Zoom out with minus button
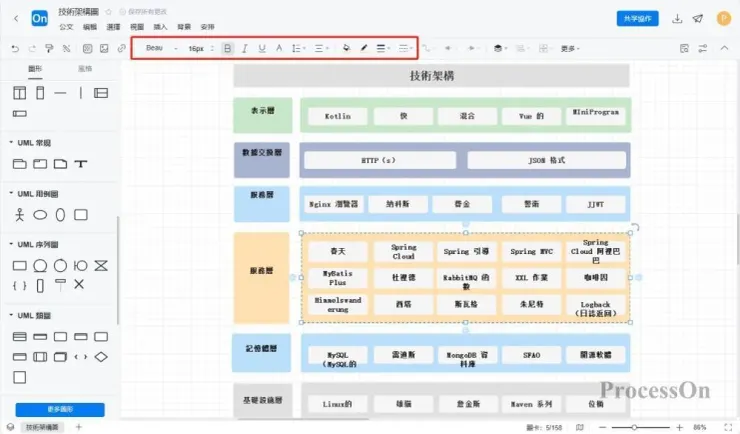Screen dimensions: 740x434 602,427
